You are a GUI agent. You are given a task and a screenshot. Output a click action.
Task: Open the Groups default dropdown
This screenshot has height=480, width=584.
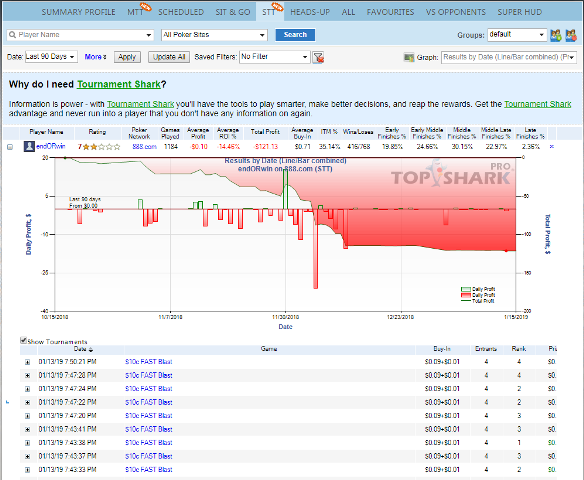click(517, 35)
